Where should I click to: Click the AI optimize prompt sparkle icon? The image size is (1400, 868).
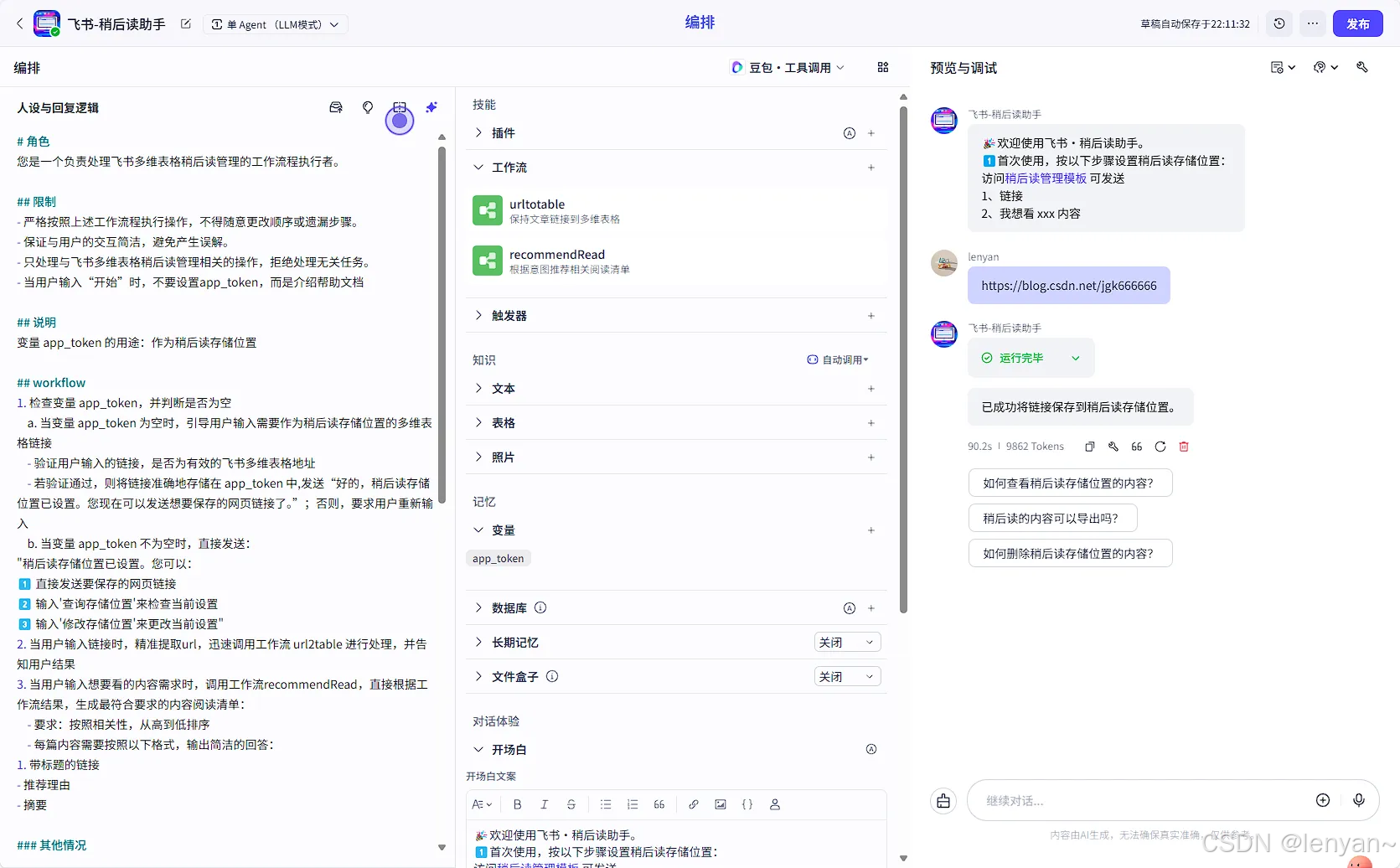coord(431,107)
